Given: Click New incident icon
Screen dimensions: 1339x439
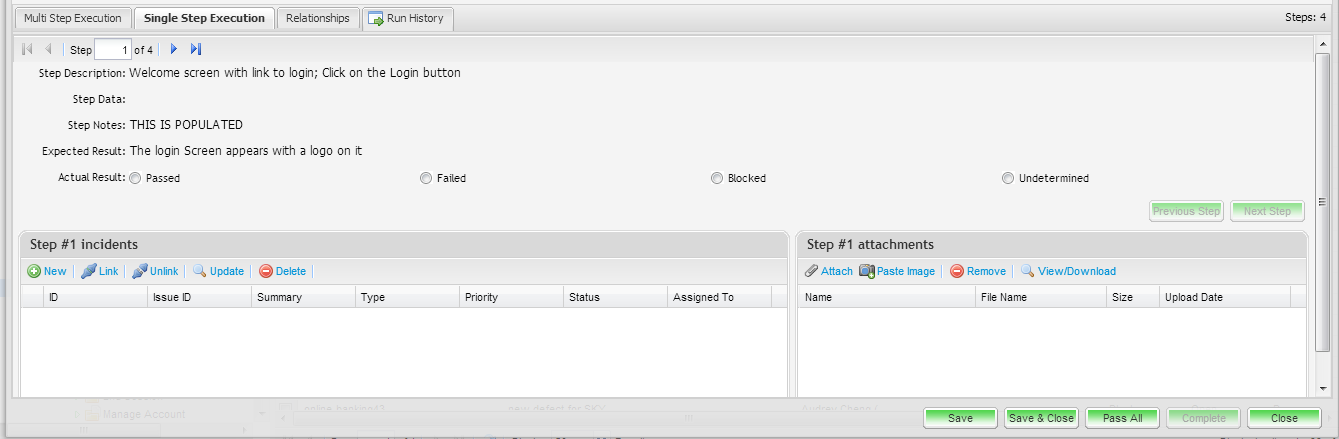Looking at the screenshot, I should (x=34, y=271).
